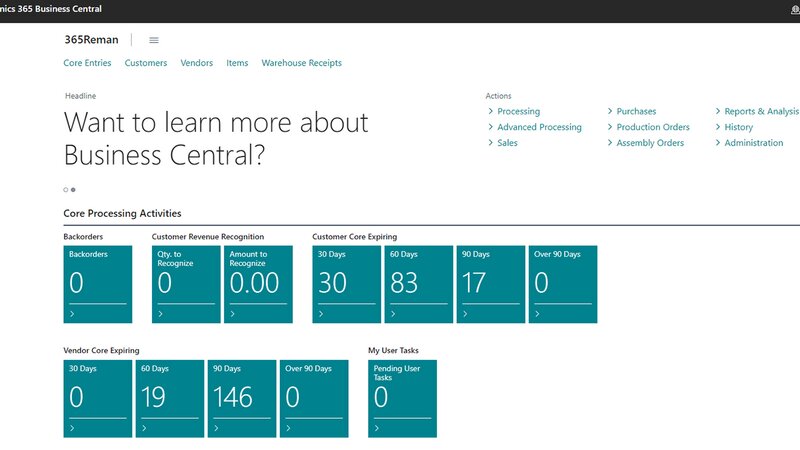Expand the Processing actions group
This screenshot has height=450, width=800.
coord(514,111)
